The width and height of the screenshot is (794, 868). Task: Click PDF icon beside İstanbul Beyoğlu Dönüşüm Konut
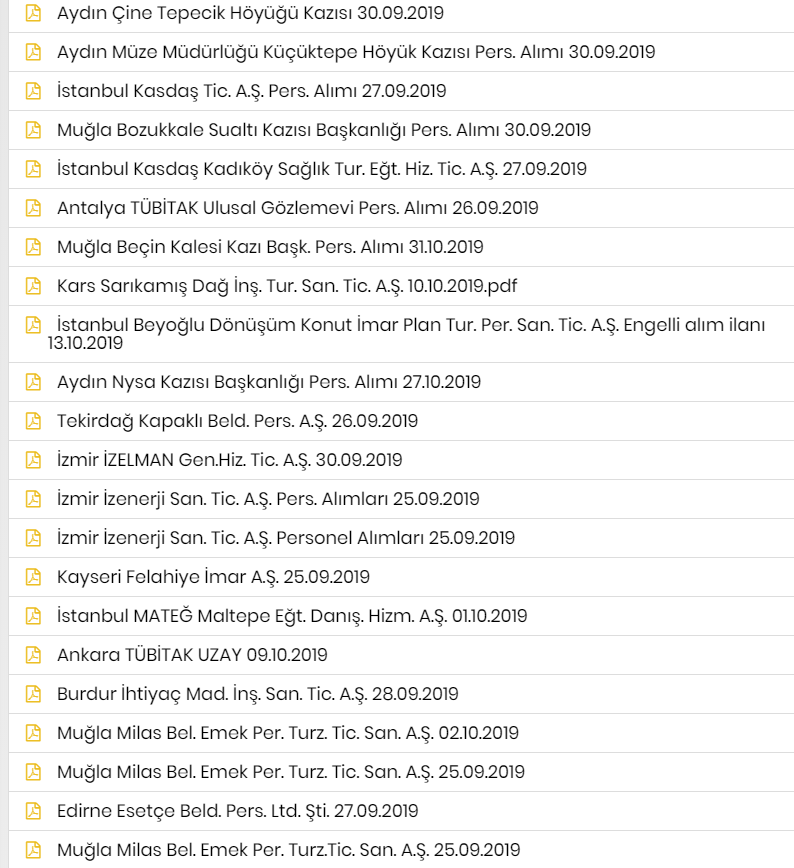point(33,325)
